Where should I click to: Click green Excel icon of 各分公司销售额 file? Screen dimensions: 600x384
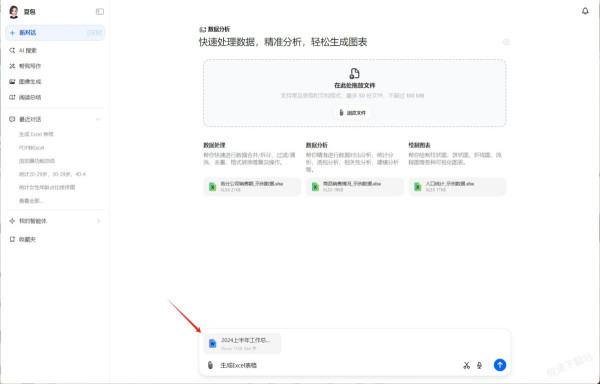point(212,187)
